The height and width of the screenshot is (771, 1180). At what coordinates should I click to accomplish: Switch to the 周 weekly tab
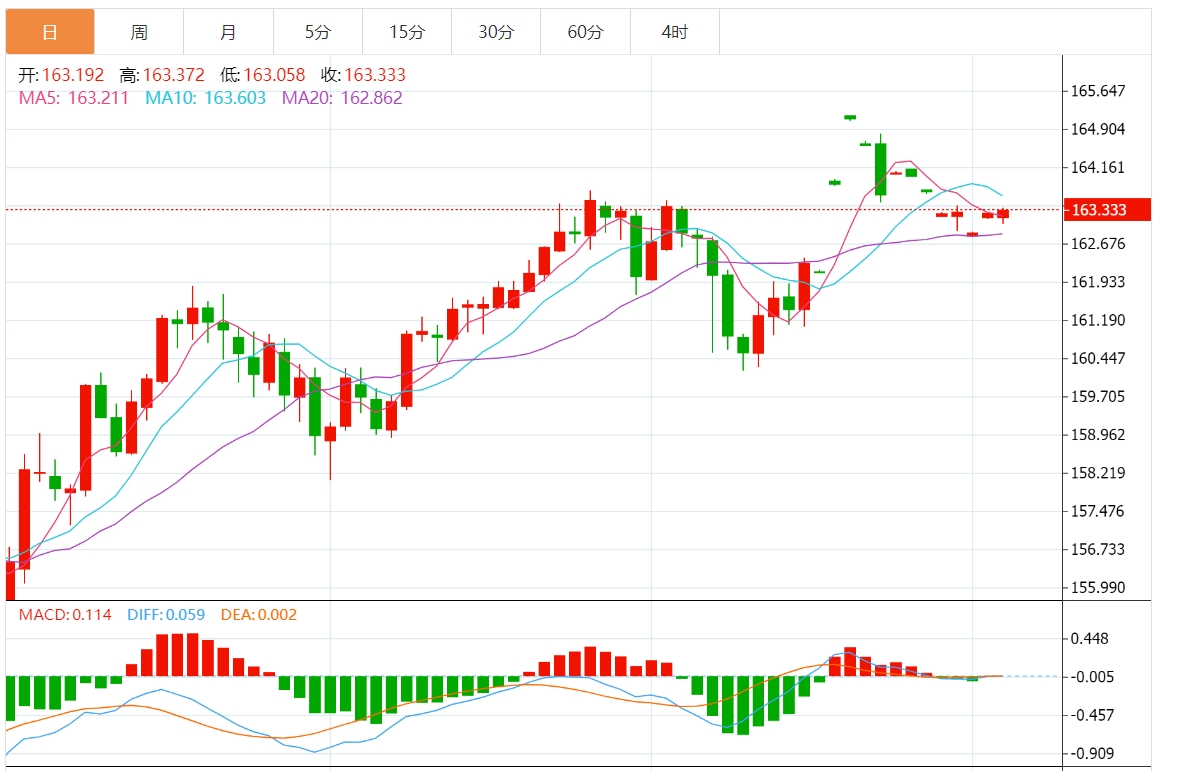(x=139, y=32)
